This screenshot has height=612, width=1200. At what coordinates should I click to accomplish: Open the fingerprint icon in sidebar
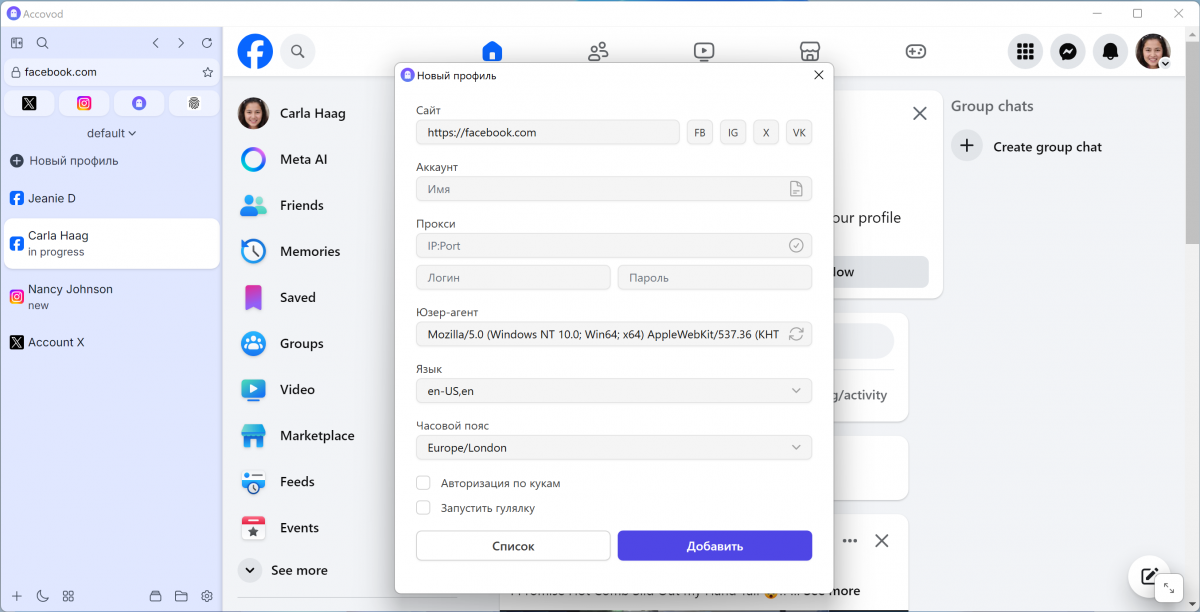194,103
